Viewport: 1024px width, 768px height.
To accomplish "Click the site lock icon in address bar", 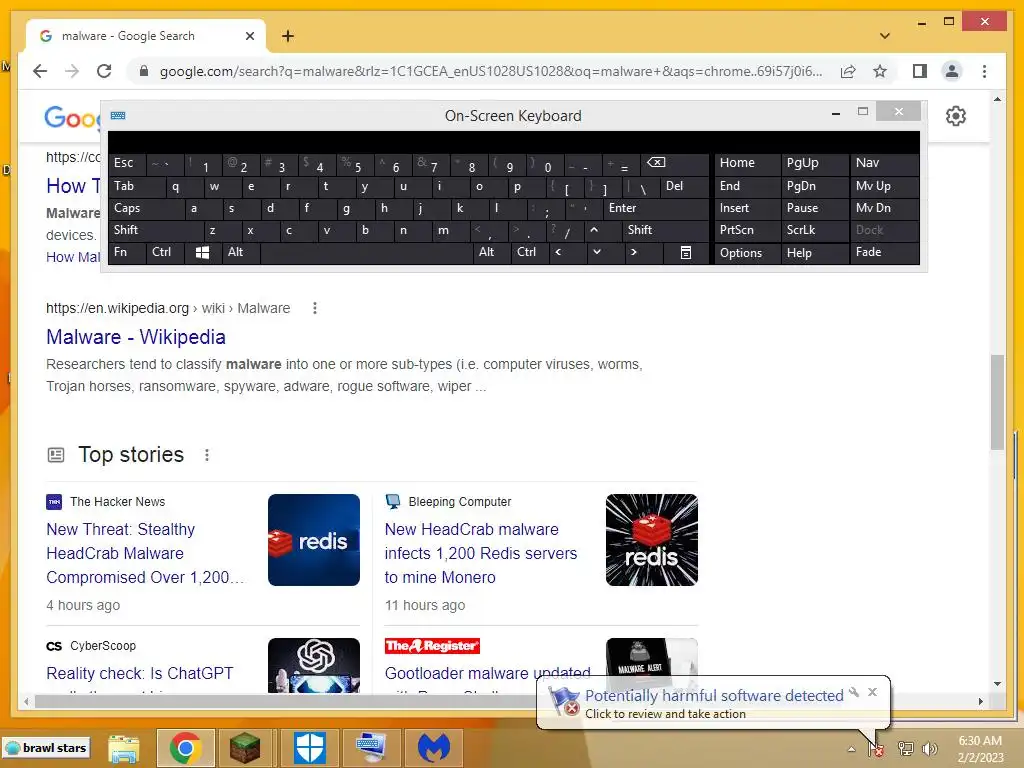I will pyautogui.click(x=144, y=71).
